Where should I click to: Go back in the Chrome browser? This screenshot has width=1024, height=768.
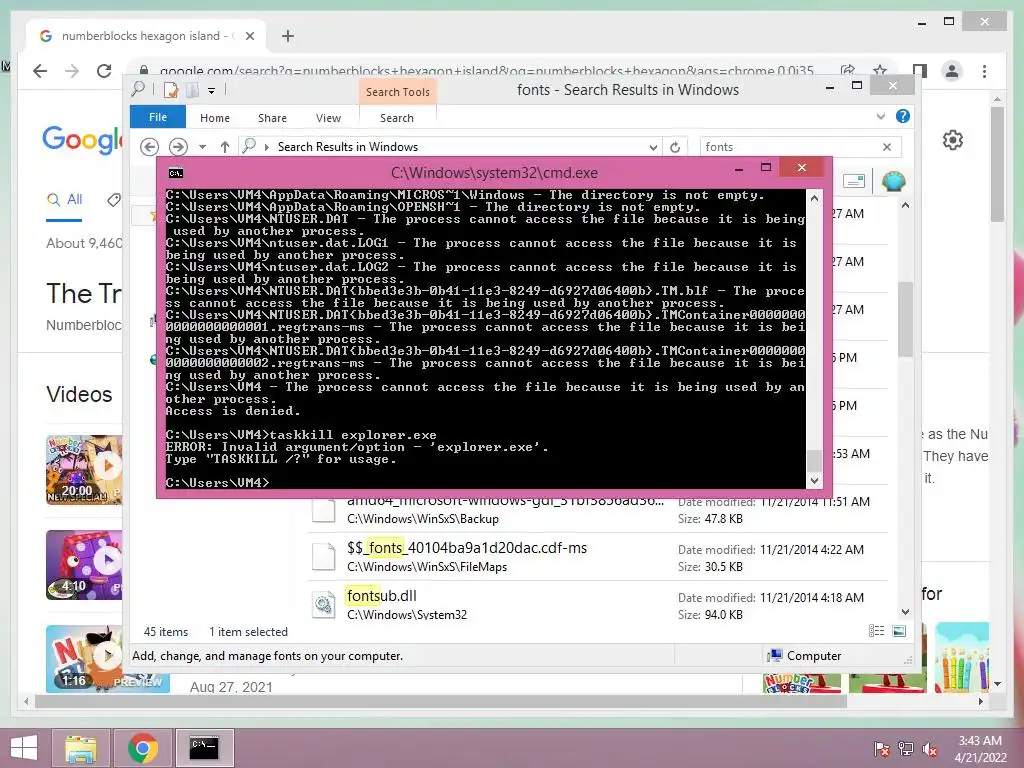click(40, 71)
